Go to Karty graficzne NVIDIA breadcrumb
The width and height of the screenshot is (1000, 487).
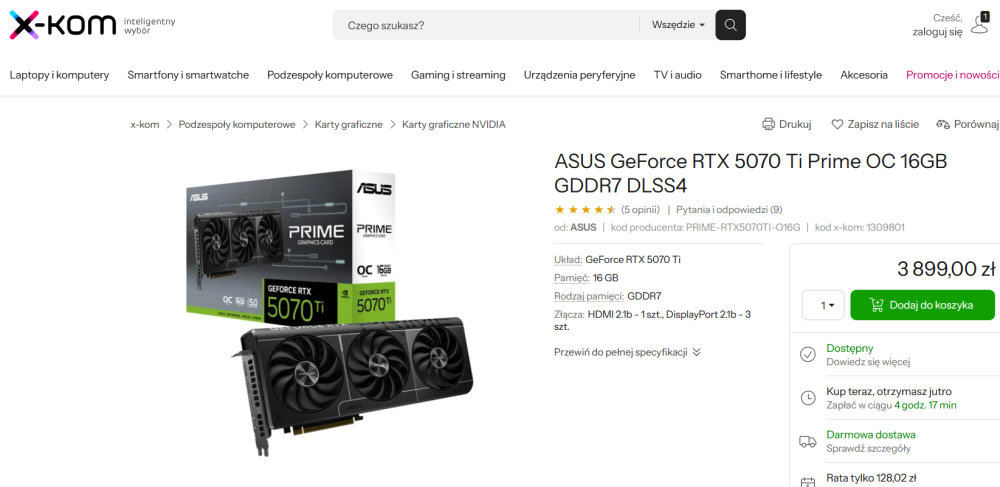(454, 124)
